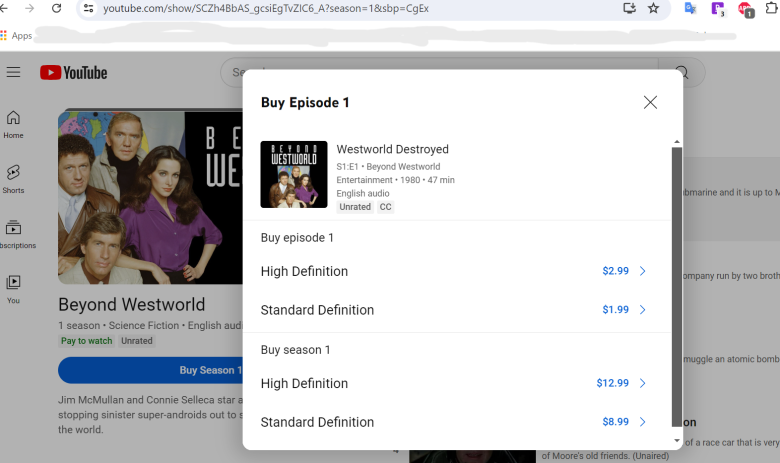Open Shorts from the sidebar
780x463 pixels.
[13, 179]
